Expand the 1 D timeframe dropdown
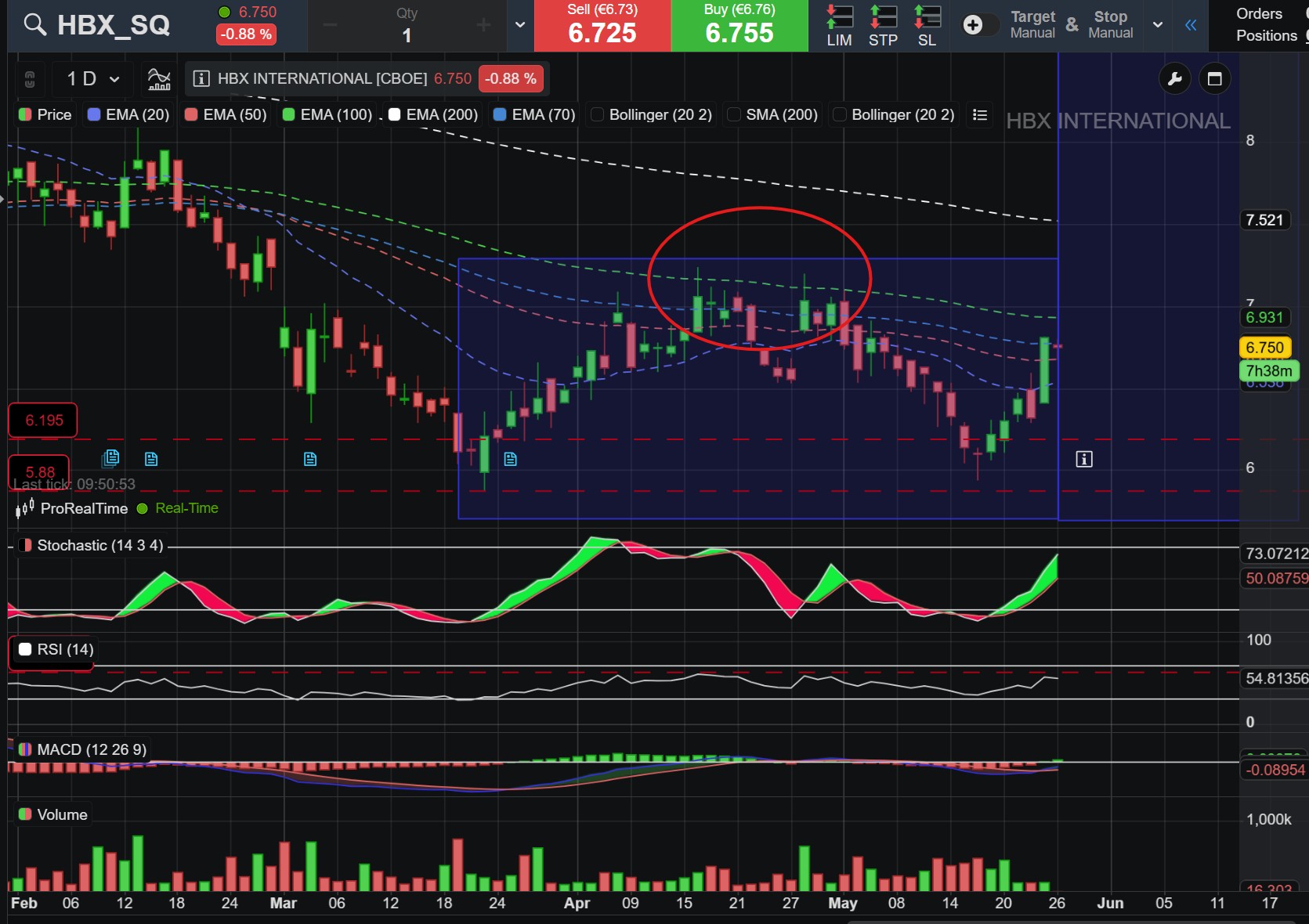 coord(93,78)
